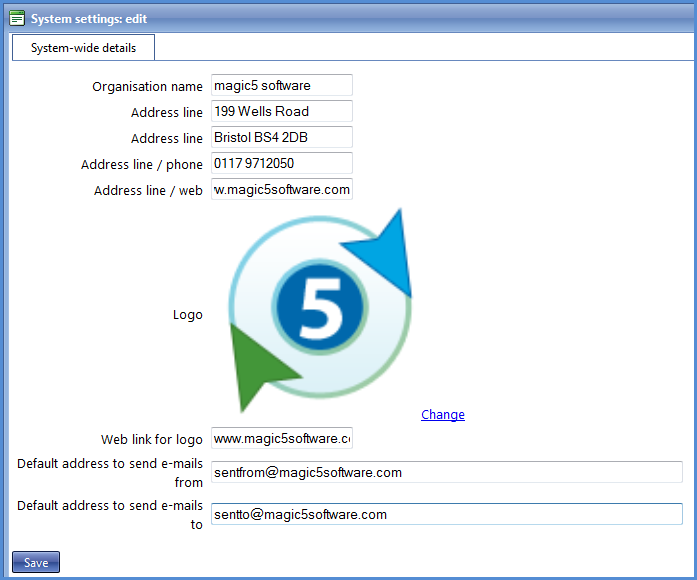Click the System settings window icon

pyautogui.click(x=17, y=19)
